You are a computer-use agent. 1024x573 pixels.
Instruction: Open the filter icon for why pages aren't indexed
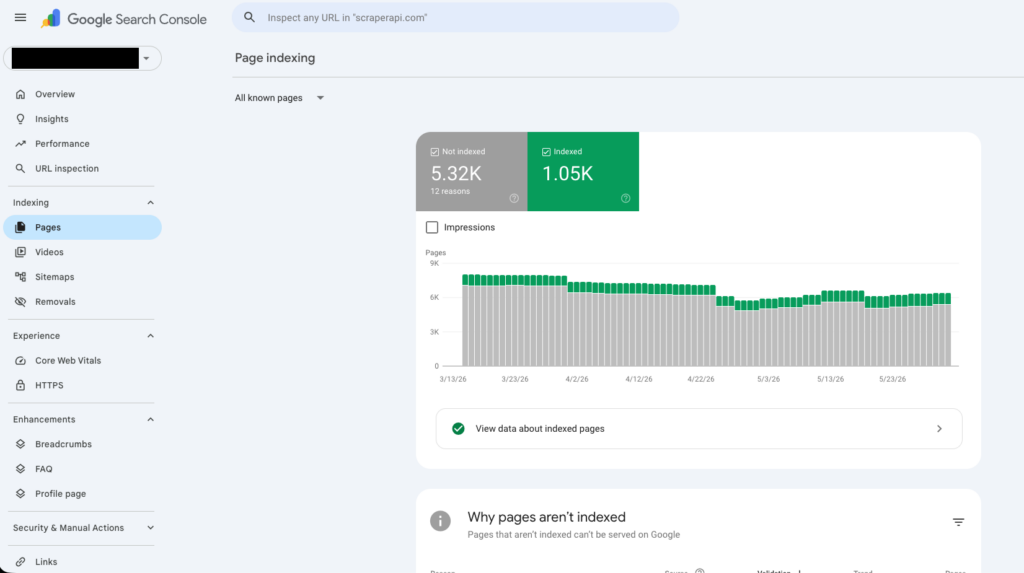[958, 522]
